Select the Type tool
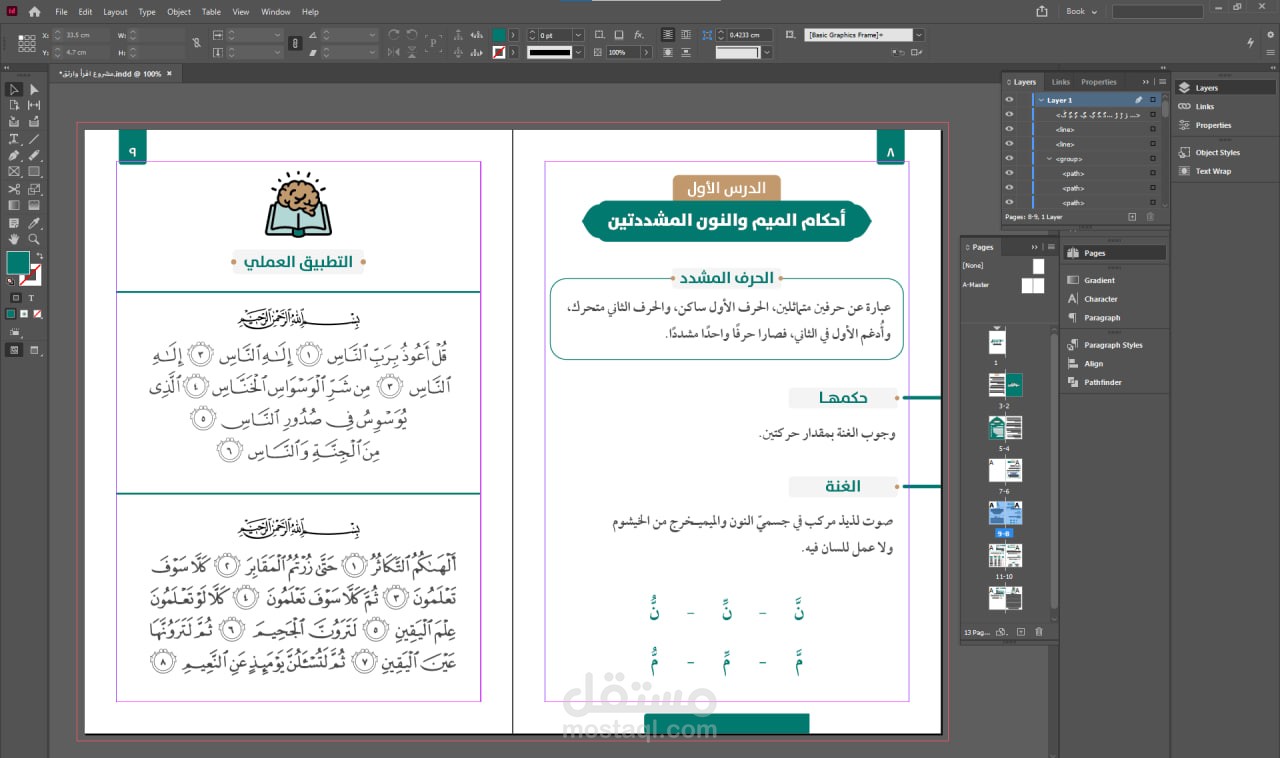 click(14, 139)
